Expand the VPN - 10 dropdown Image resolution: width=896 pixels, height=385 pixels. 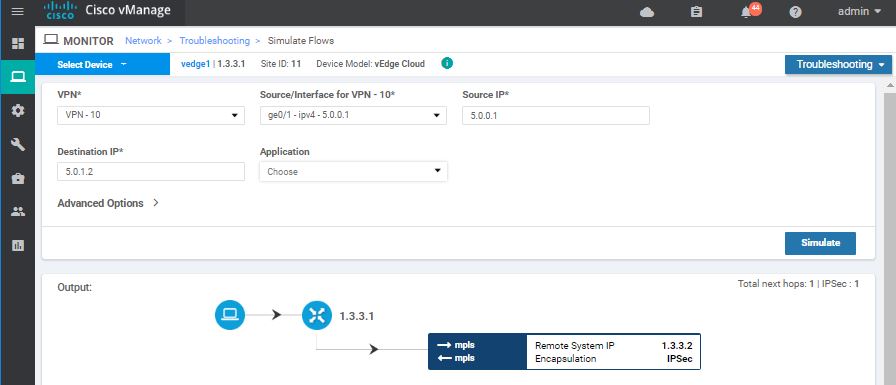click(151, 115)
